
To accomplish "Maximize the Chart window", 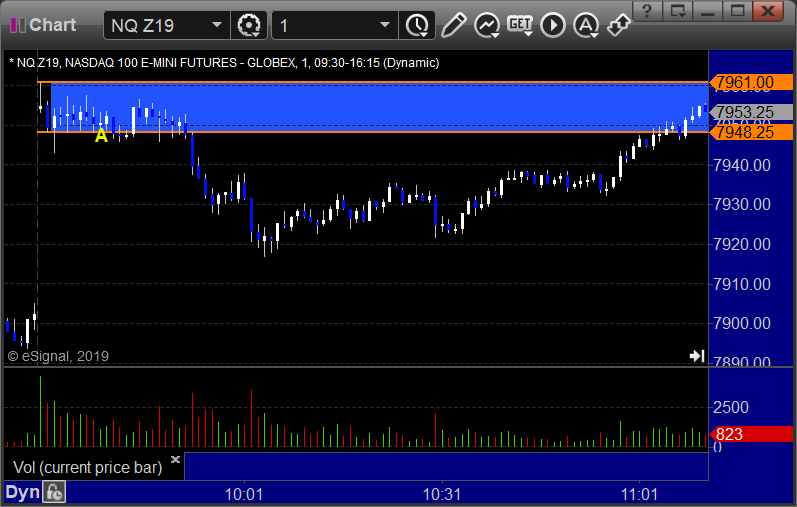I will click(x=738, y=10).
